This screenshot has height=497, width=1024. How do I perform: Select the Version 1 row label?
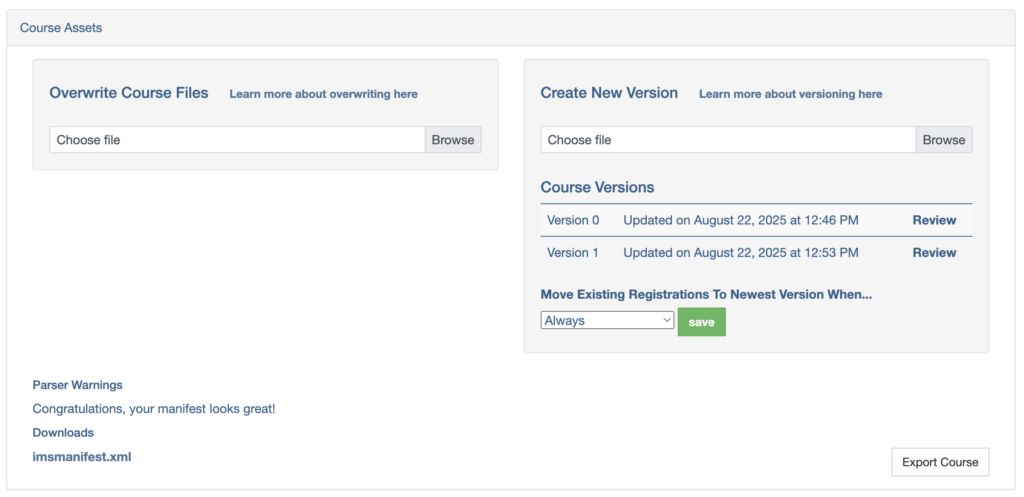pos(573,253)
